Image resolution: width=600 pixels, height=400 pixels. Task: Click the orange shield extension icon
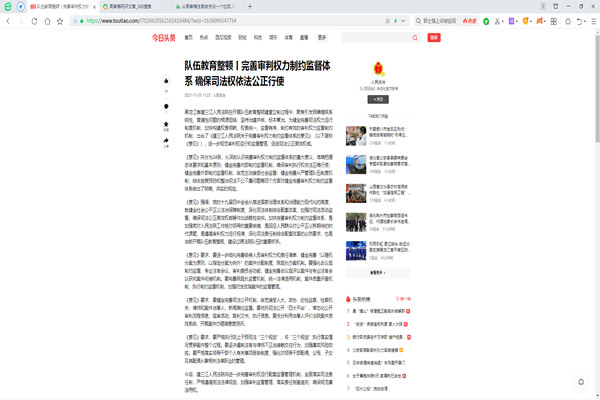click(525, 21)
